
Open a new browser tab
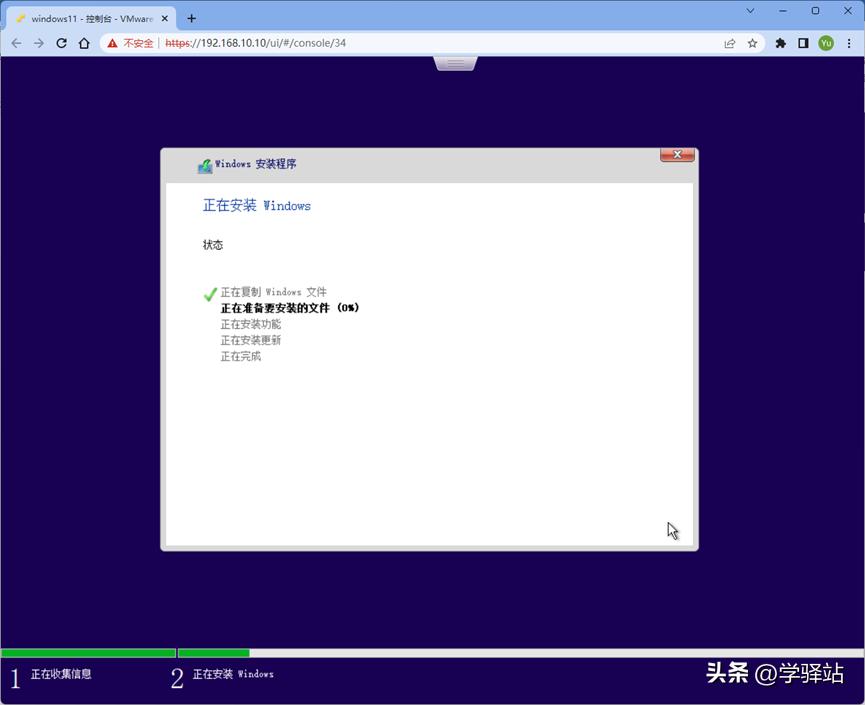[191, 17]
